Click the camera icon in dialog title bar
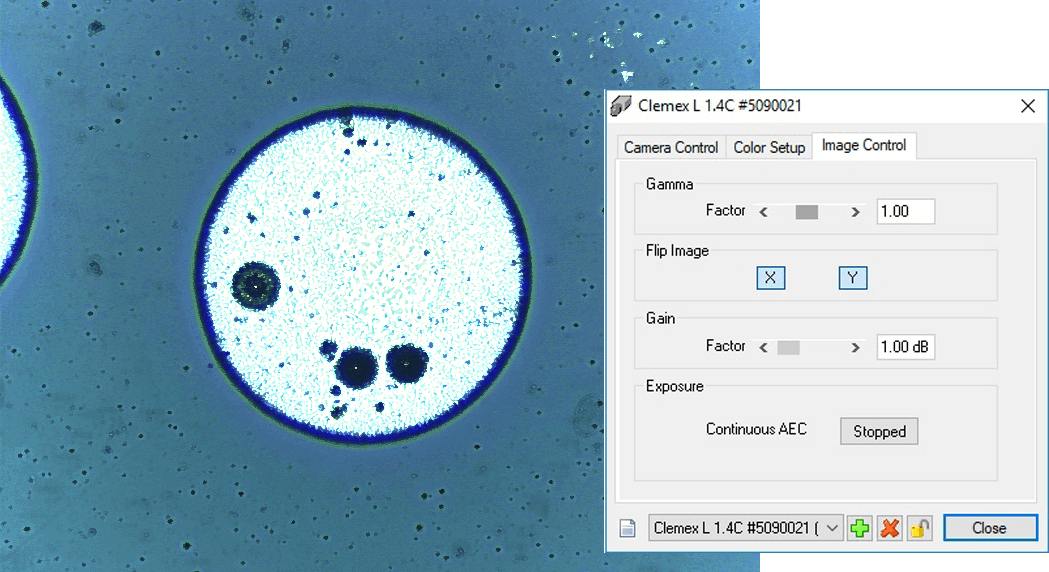 621,106
